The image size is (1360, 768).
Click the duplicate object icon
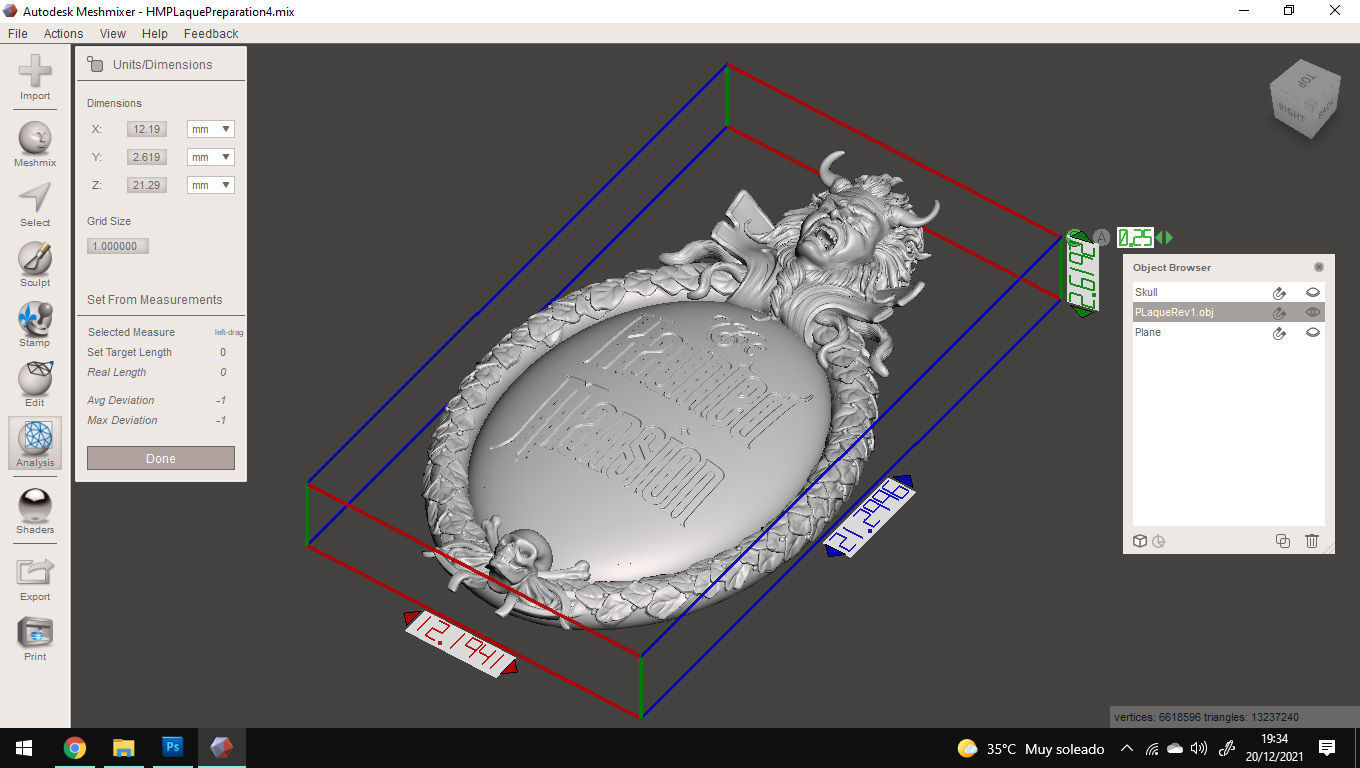(1283, 541)
